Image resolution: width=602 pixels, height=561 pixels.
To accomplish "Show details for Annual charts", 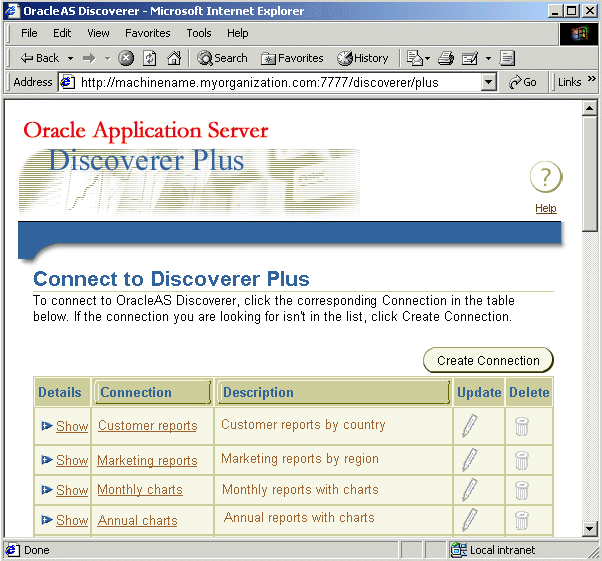I will (72, 520).
